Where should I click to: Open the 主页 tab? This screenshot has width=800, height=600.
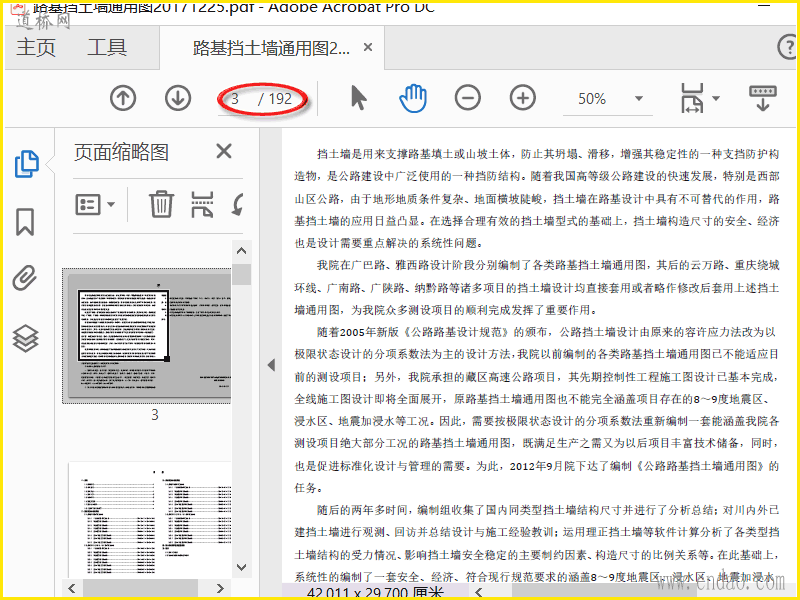[x=36, y=48]
